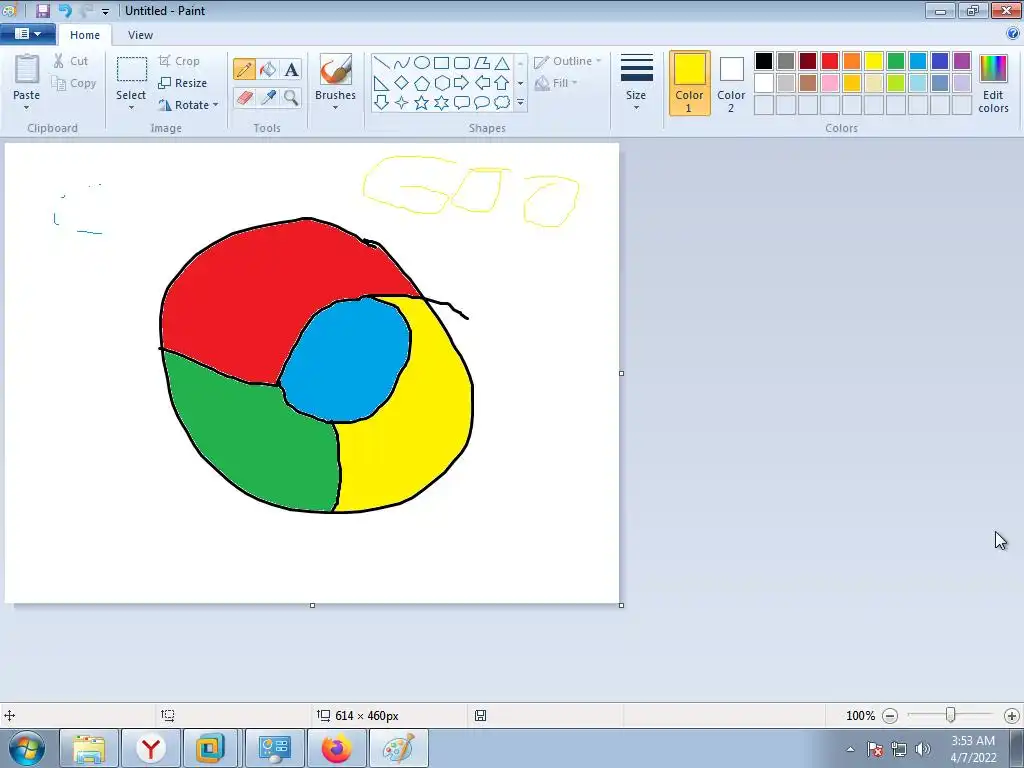Activate Color 2 selector
The image size is (1024, 768).
coord(731,83)
